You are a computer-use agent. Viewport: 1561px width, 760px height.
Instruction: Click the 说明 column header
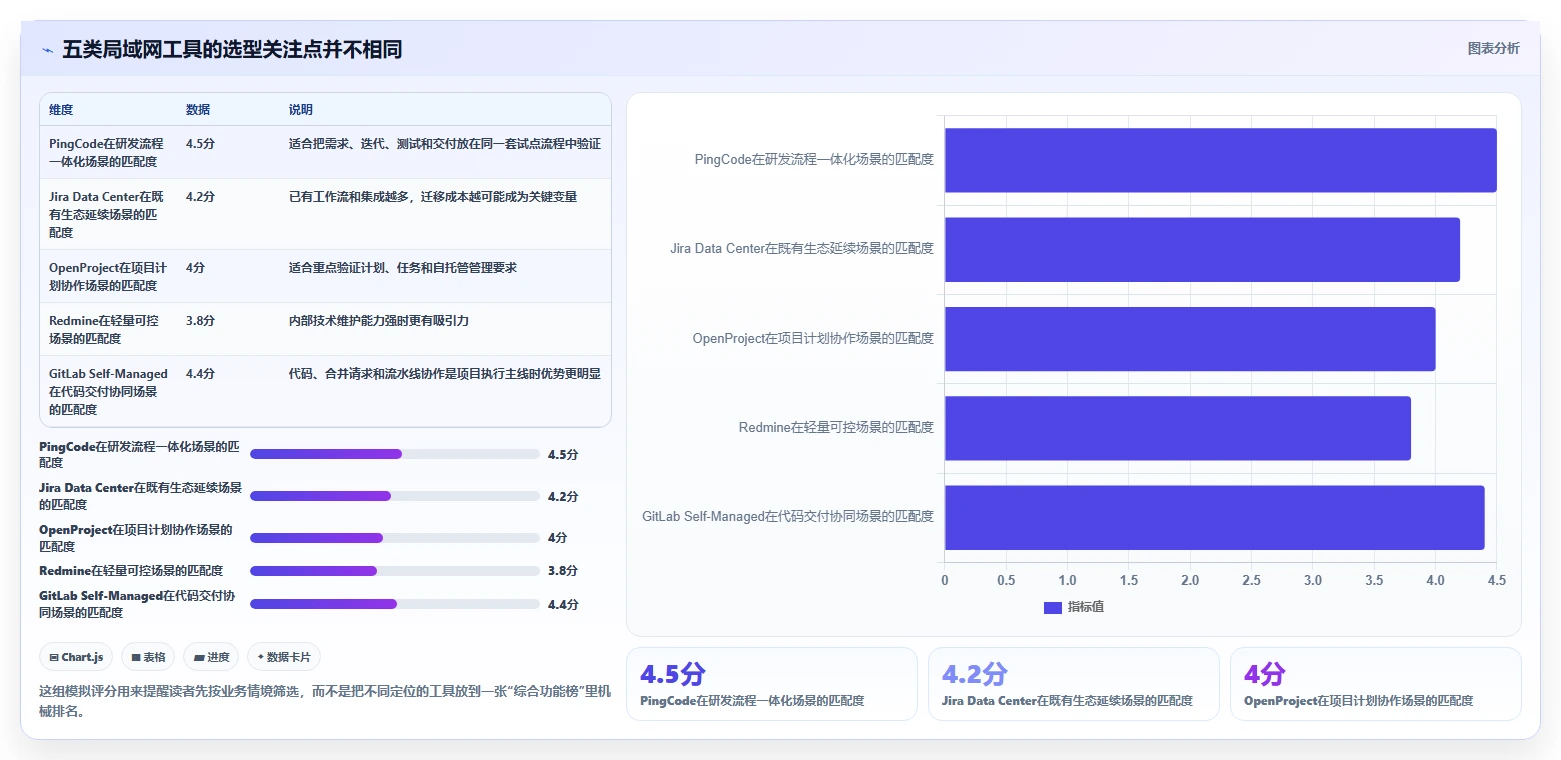[x=301, y=110]
